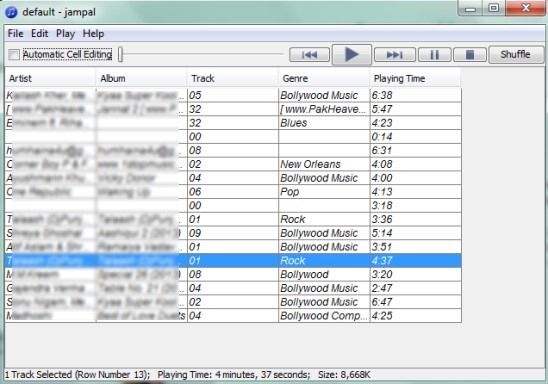Click the playing time 2:47 cell
The height and width of the screenshot is (384, 548).
coord(416,288)
